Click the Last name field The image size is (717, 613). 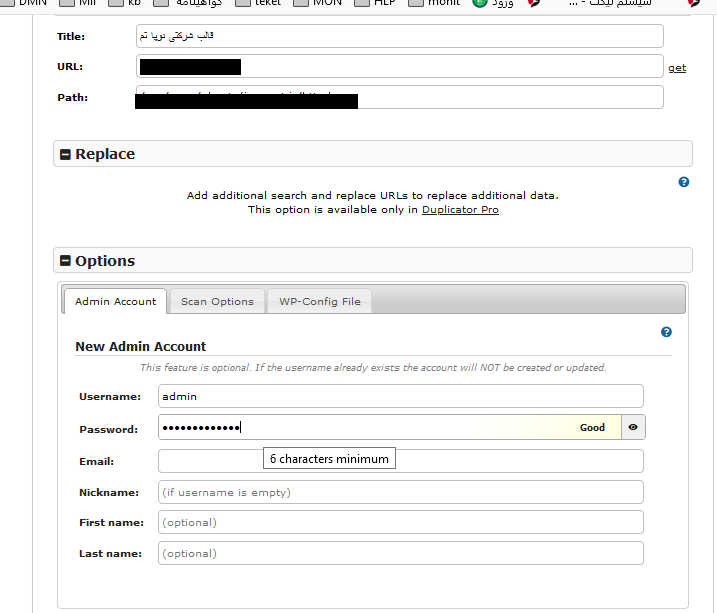pyautogui.click(x=400, y=553)
